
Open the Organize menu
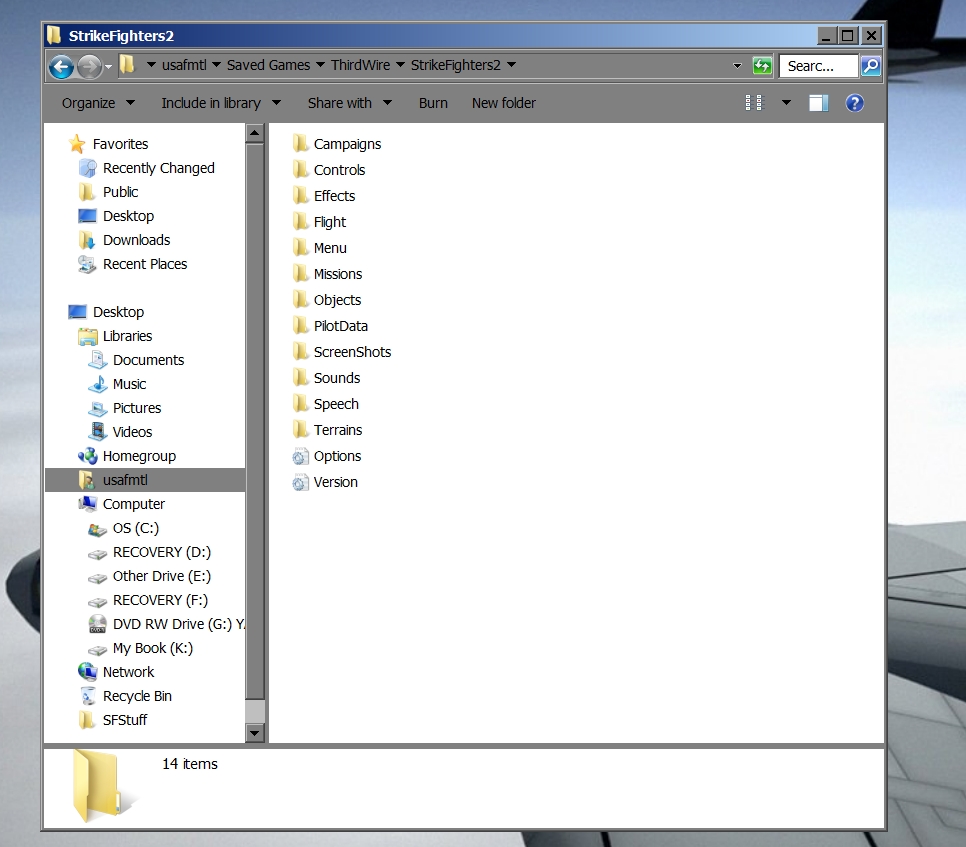[98, 103]
